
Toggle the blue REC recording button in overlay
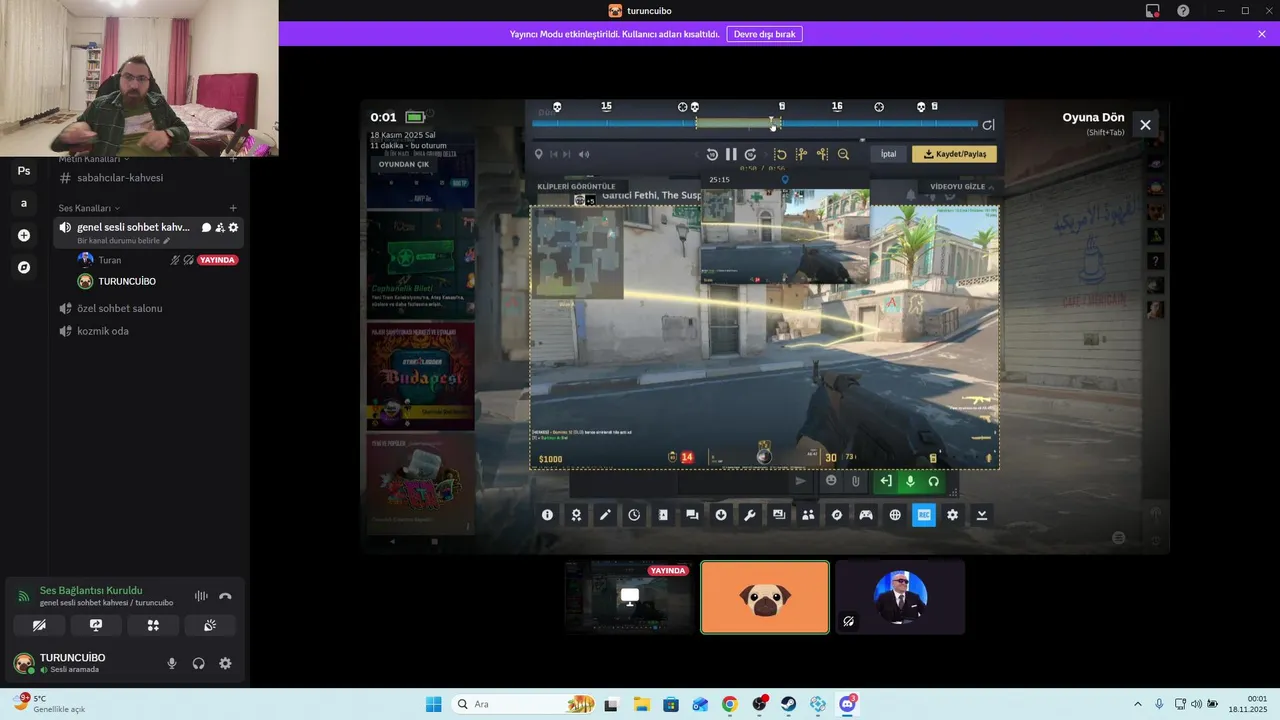pos(924,515)
